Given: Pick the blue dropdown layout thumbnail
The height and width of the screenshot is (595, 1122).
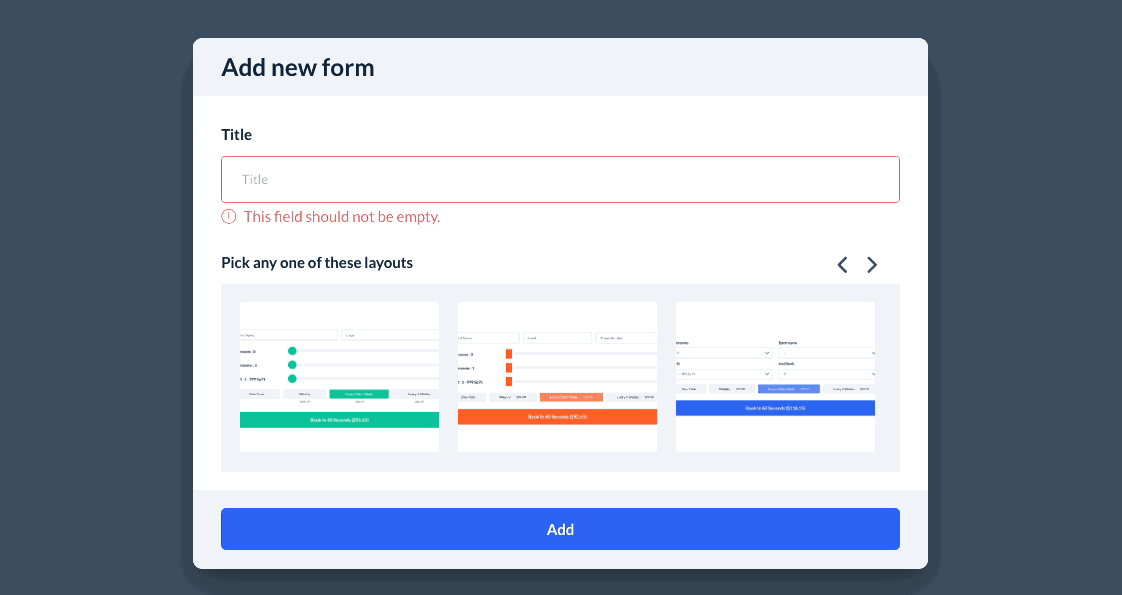Looking at the screenshot, I should click(x=775, y=376).
